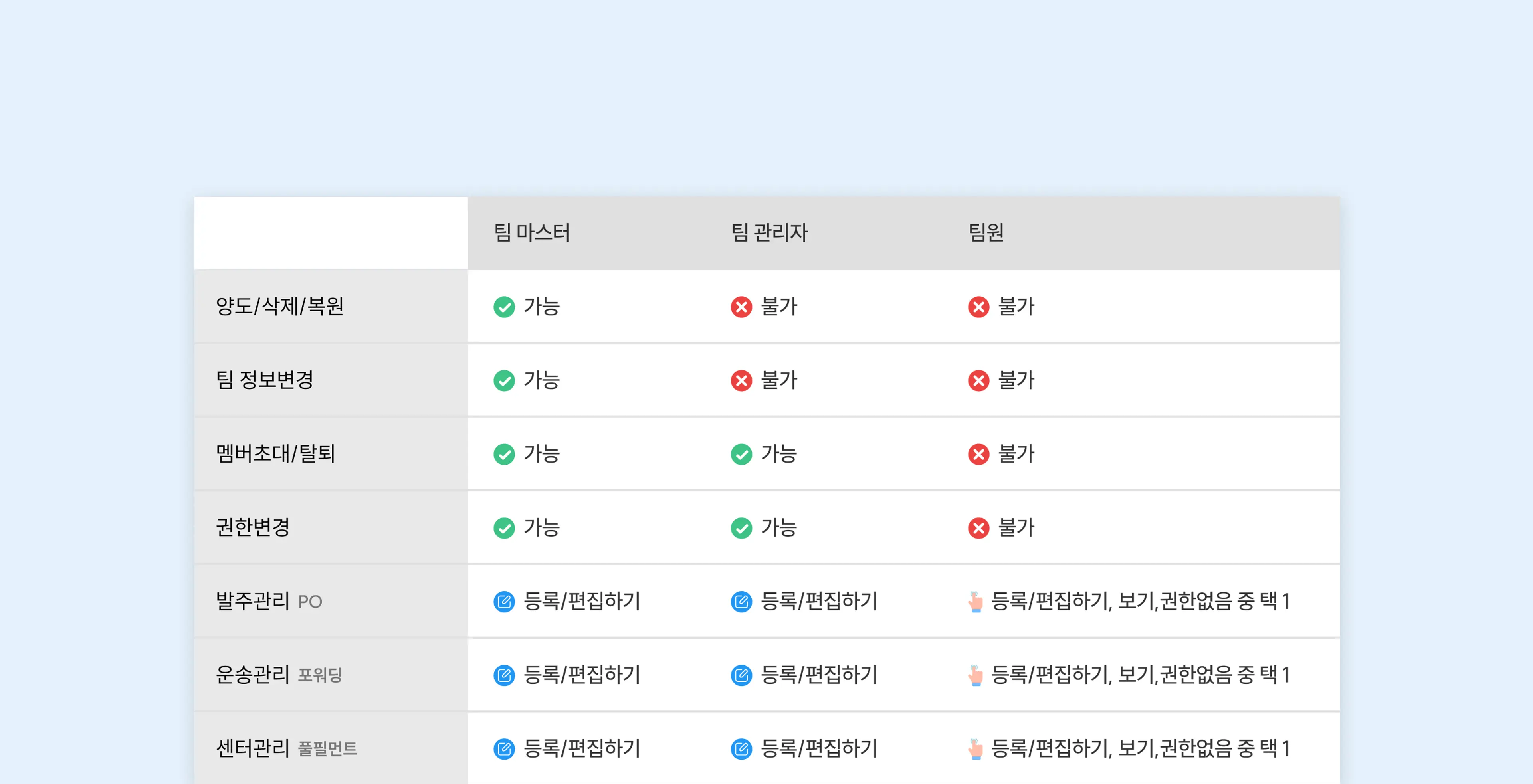Viewport: 1533px width, 784px height.
Task: Click 등록/편집하기 text in 운송관리 팀 관리자 cell
Action: [820, 676]
